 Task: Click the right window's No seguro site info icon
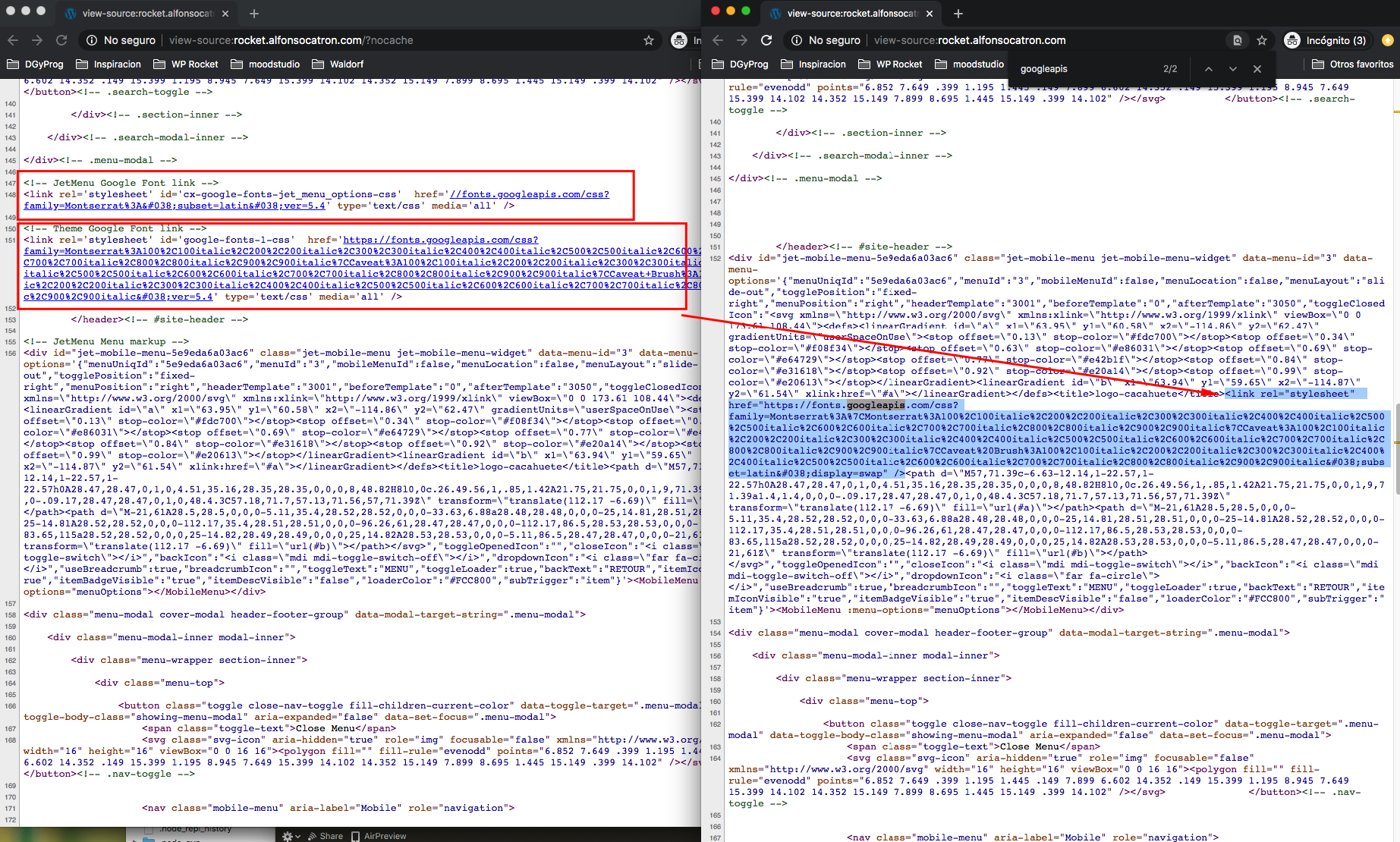(797, 40)
